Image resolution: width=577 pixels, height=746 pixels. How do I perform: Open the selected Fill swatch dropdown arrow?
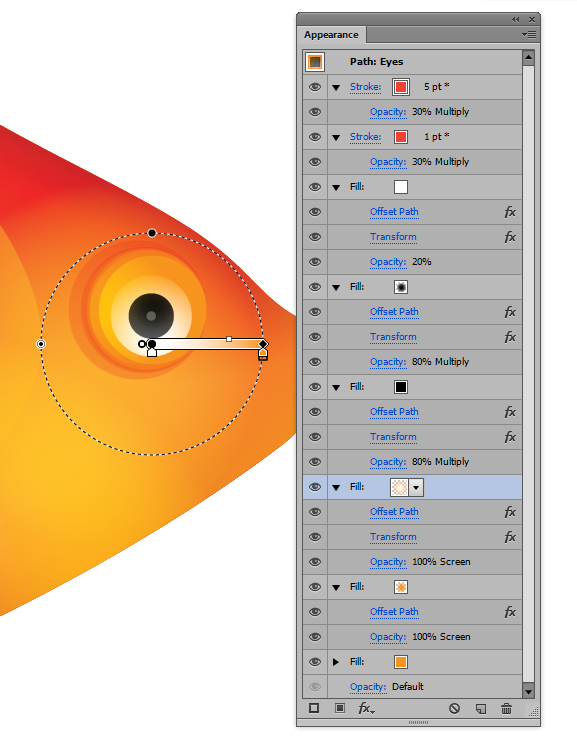point(416,487)
